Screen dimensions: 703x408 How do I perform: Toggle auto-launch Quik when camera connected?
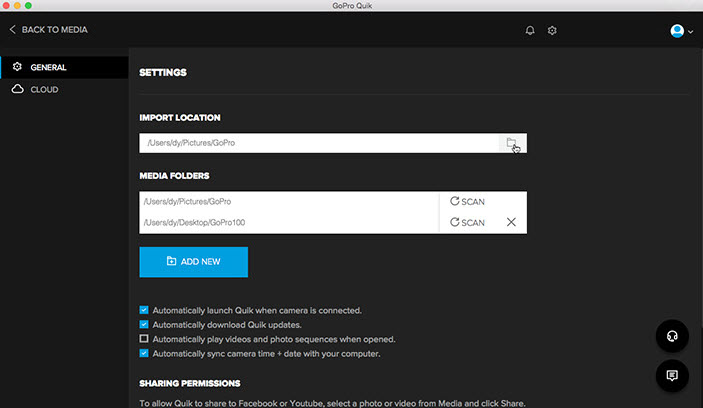(x=145, y=310)
